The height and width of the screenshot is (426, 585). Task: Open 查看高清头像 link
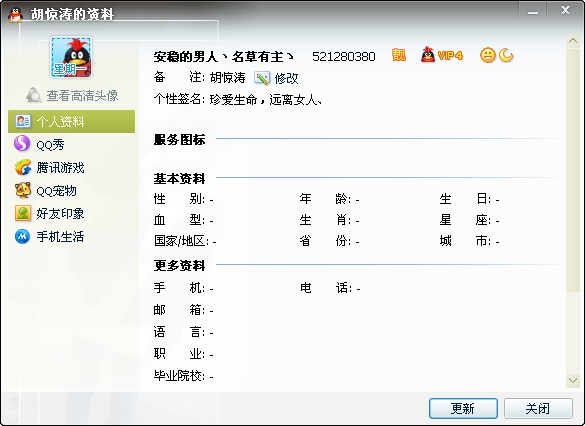pyautogui.click(x=82, y=96)
